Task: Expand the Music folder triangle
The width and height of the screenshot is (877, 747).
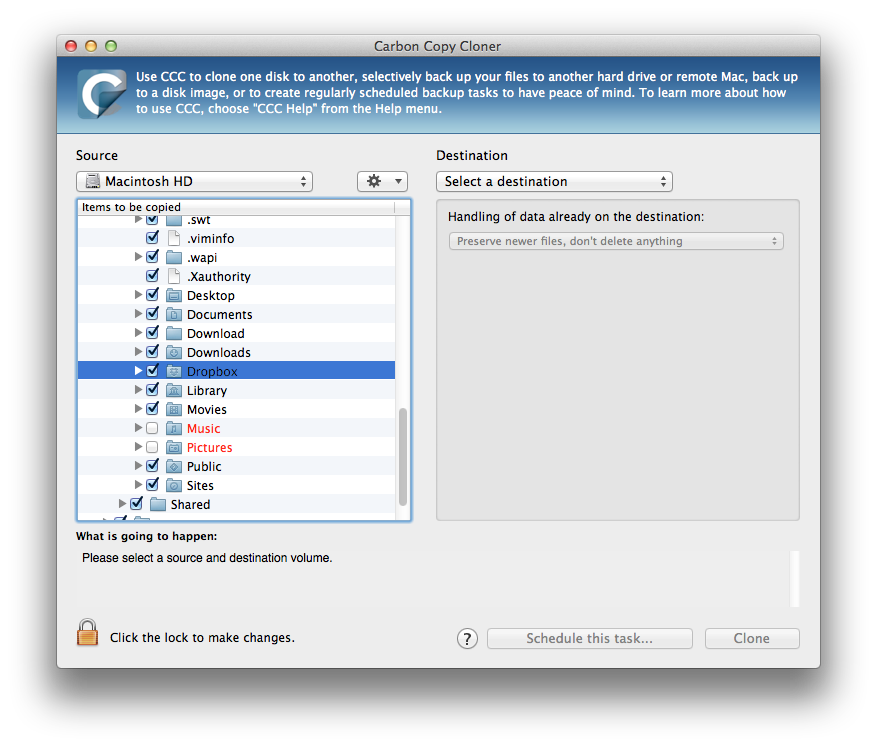Action: (138, 428)
